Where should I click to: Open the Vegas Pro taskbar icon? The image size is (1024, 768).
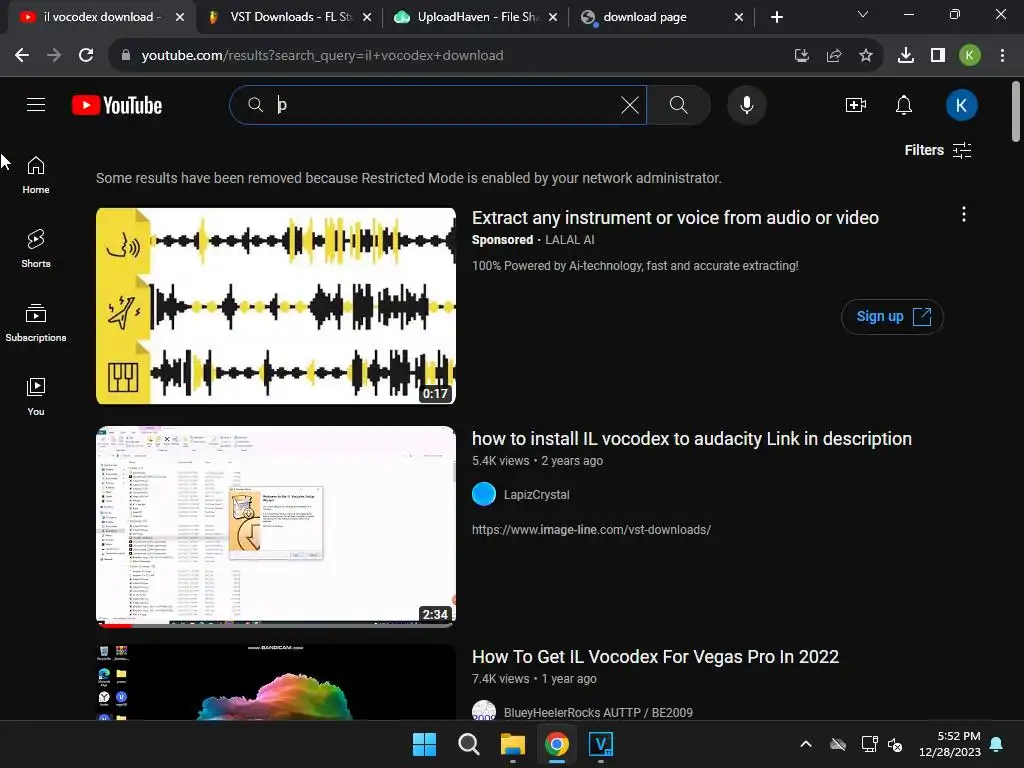[x=601, y=744]
